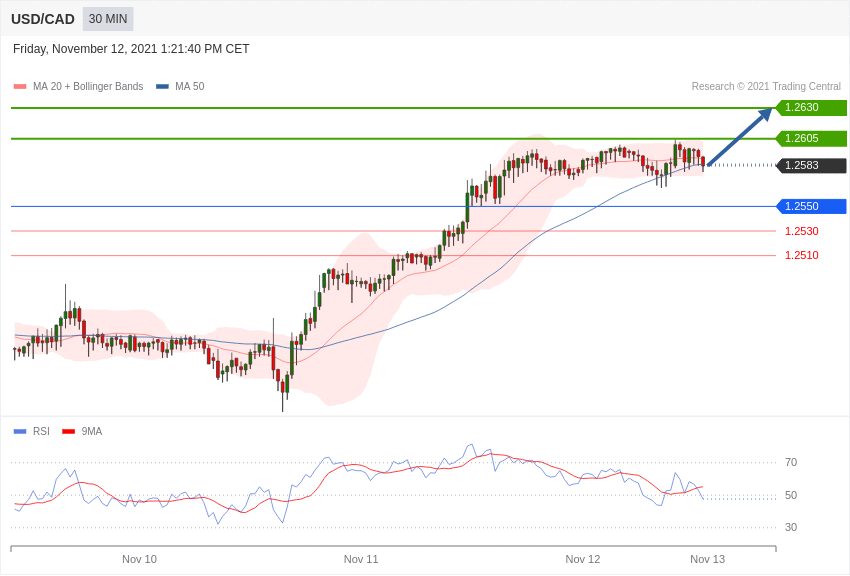850x576 pixels.
Task: Click the 1.2510 red support value
Action: click(802, 255)
